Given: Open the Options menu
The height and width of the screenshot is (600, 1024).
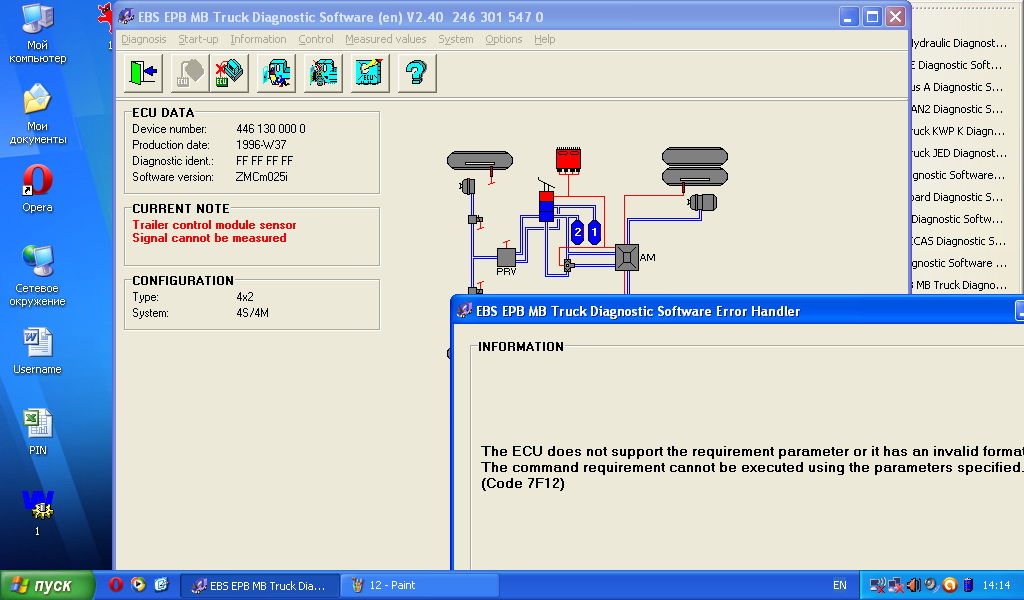Looking at the screenshot, I should point(504,39).
